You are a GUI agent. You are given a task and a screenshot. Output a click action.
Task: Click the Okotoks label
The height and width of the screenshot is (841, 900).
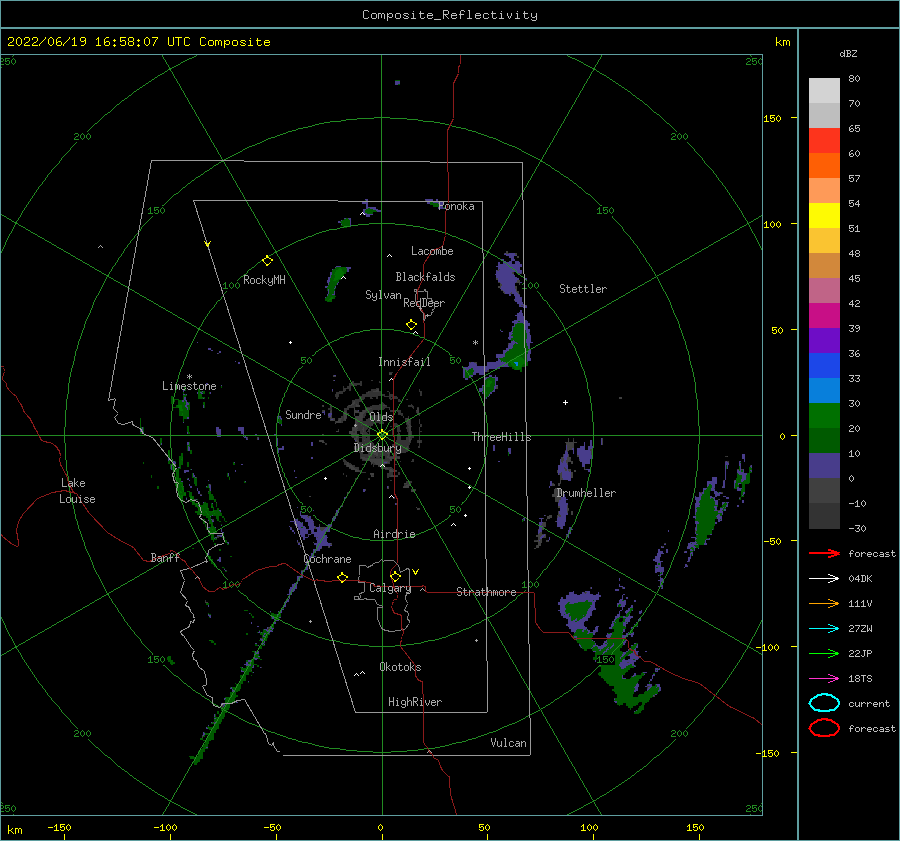(400, 667)
